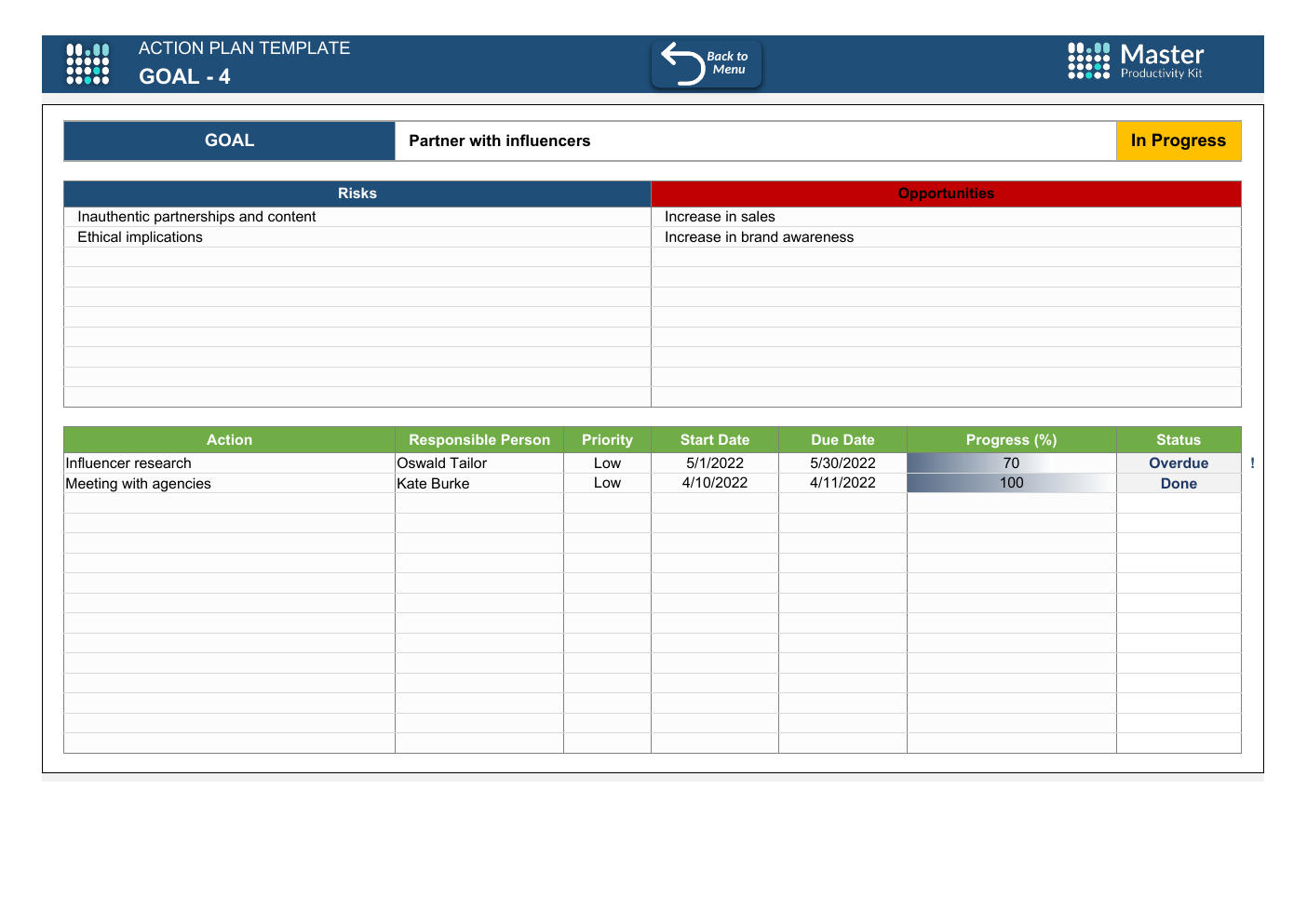Open priority cell for Meeting with agencies
Viewport: 1307px width, 924px height.
click(607, 483)
